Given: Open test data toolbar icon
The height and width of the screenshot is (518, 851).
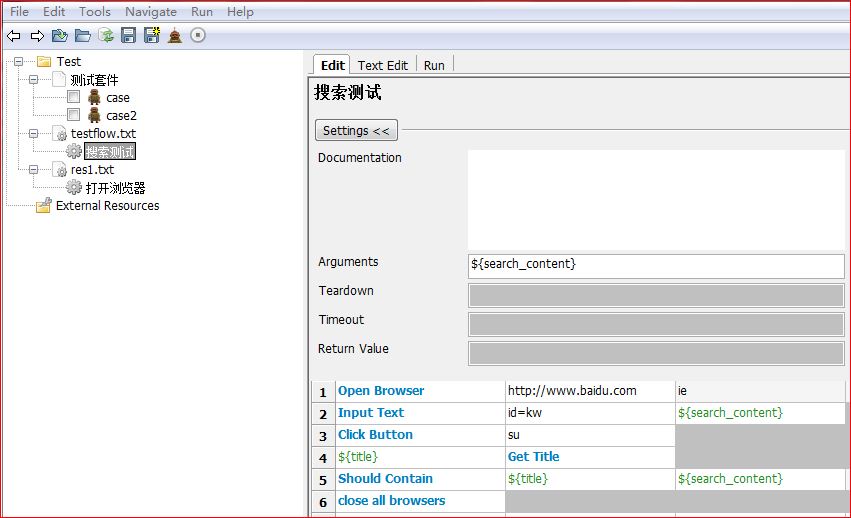Looking at the screenshot, I should pyautogui.click(x=60, y=36).
